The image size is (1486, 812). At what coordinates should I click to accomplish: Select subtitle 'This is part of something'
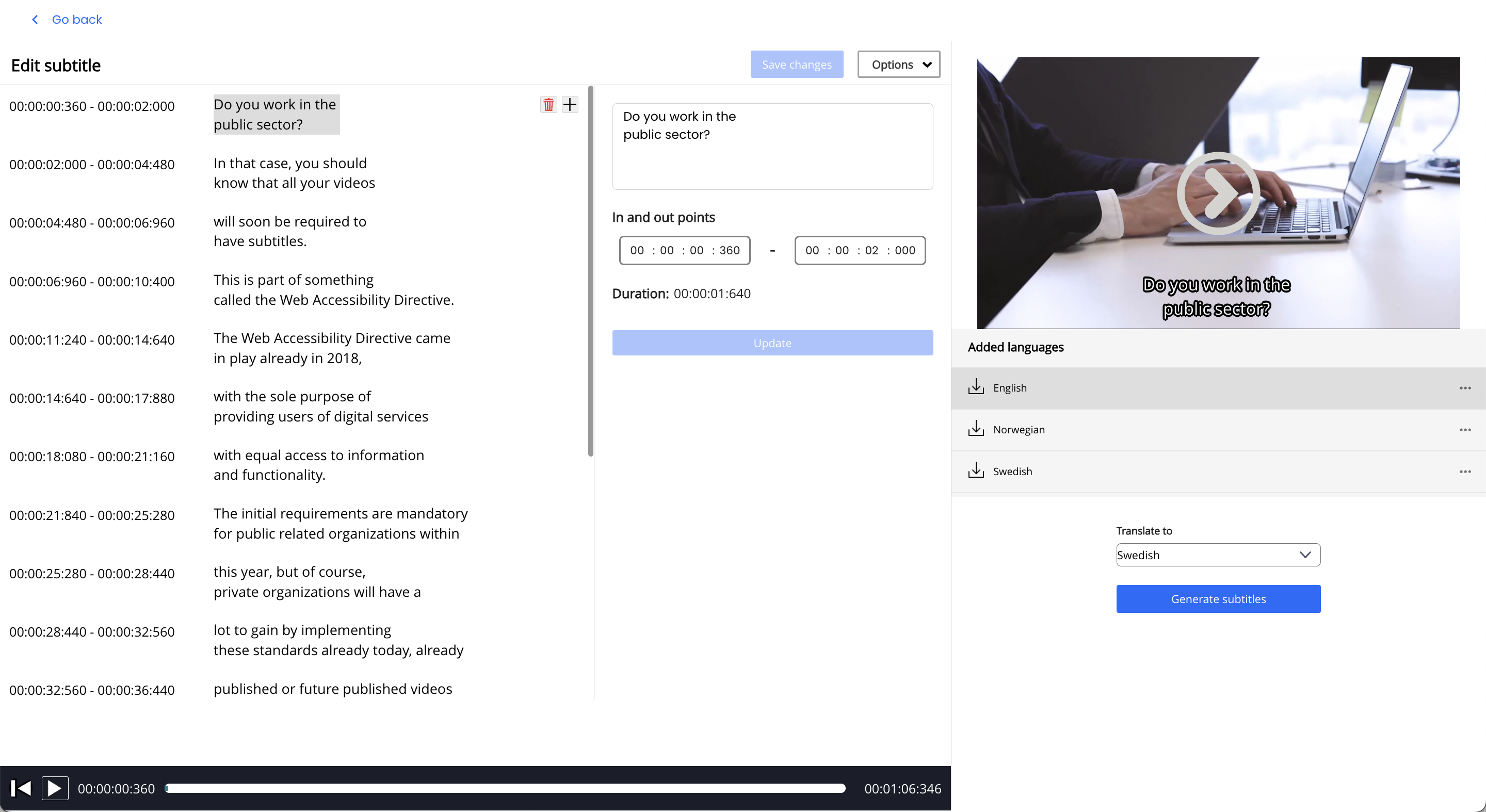(333, 289)
